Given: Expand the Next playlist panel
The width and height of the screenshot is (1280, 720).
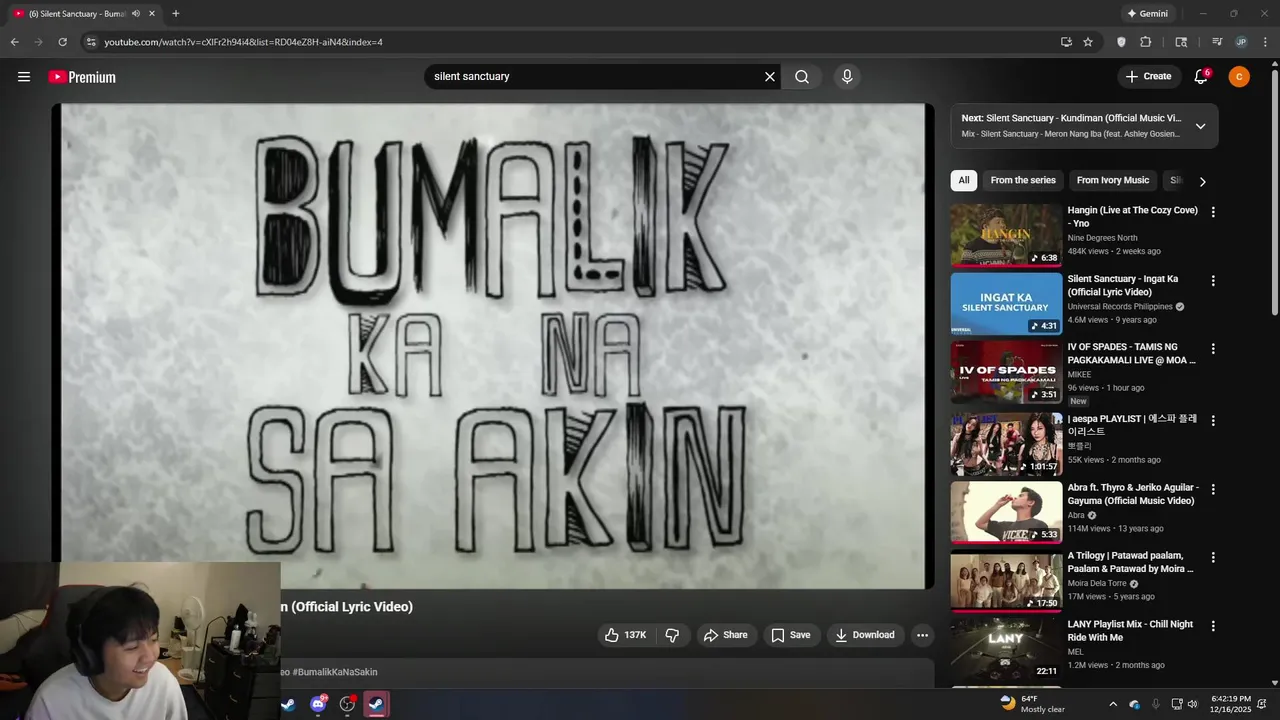Looking at the screenshot, I should [1200, 126].
